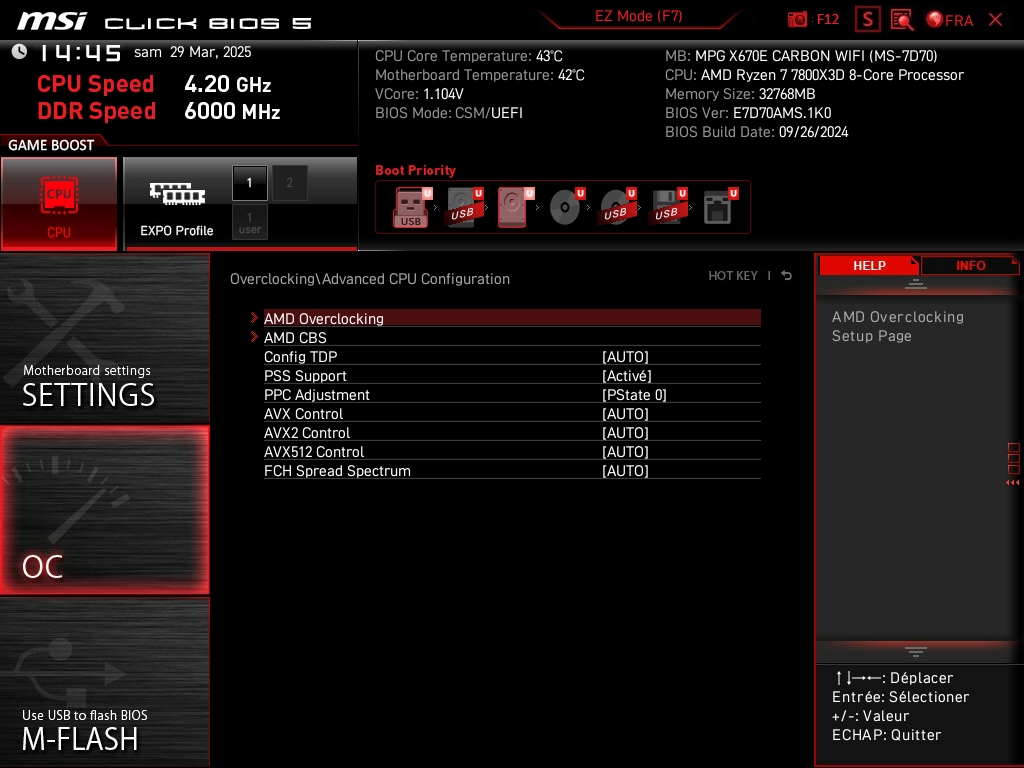1024x768 pixels.
Task: Select EXPO user profile 1
Action: click(x=249, y=222)
